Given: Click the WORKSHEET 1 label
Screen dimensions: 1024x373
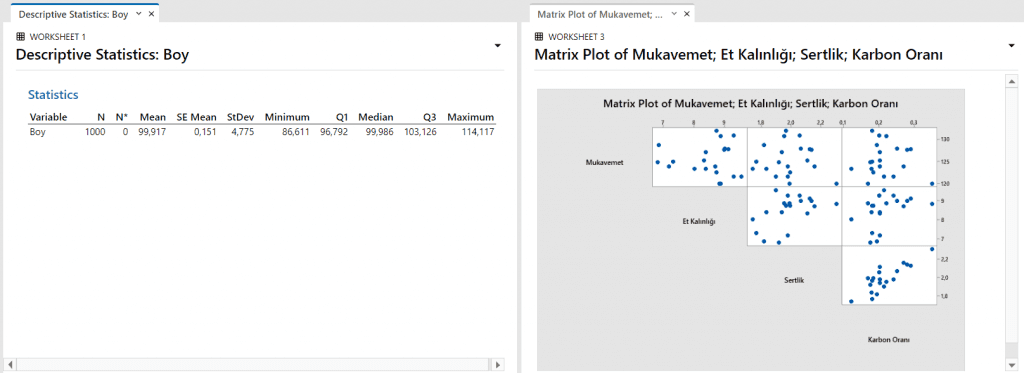Looking at the screenshot, I should 57,37.
